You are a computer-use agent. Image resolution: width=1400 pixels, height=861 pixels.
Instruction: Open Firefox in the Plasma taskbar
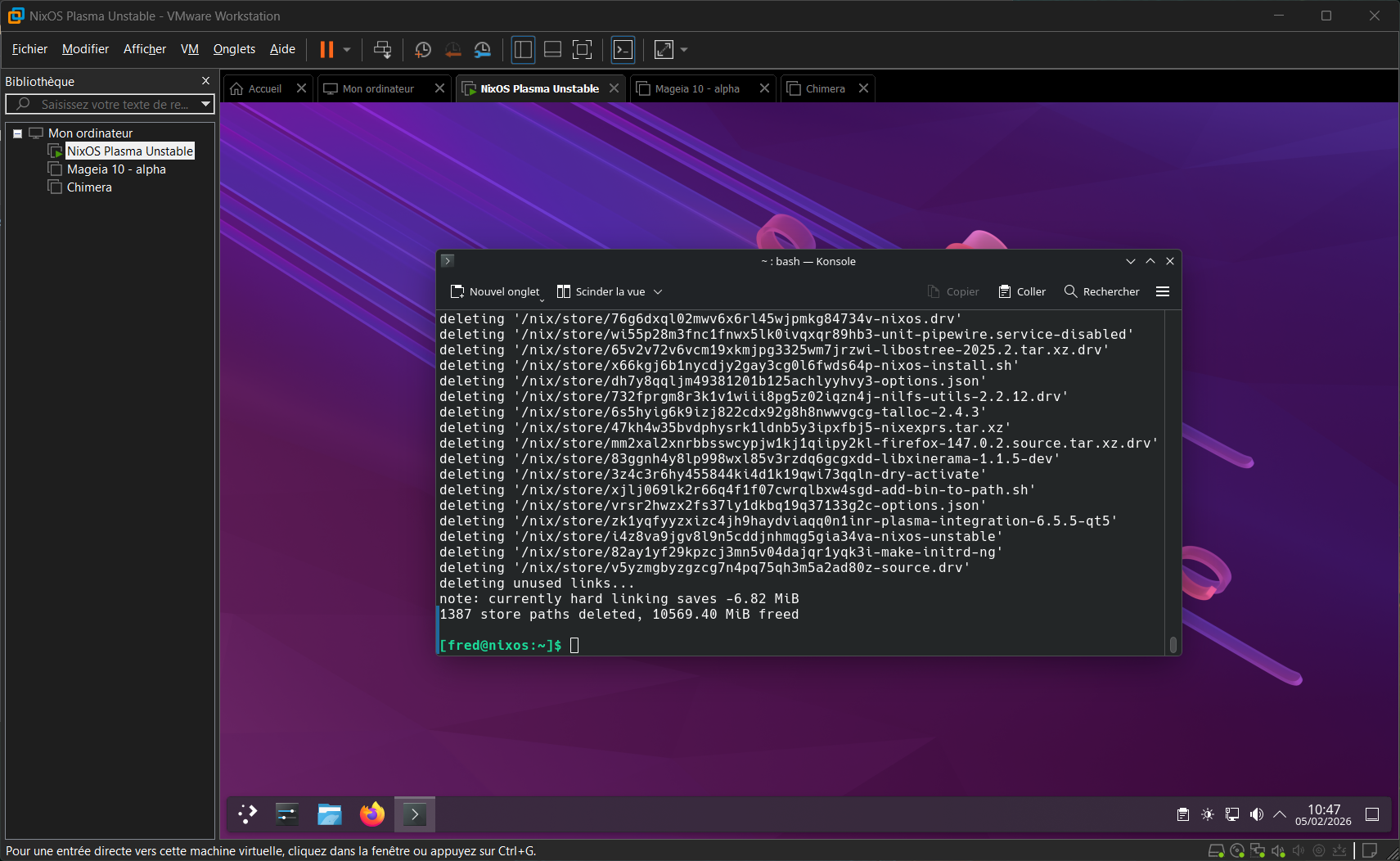(372, 814)
